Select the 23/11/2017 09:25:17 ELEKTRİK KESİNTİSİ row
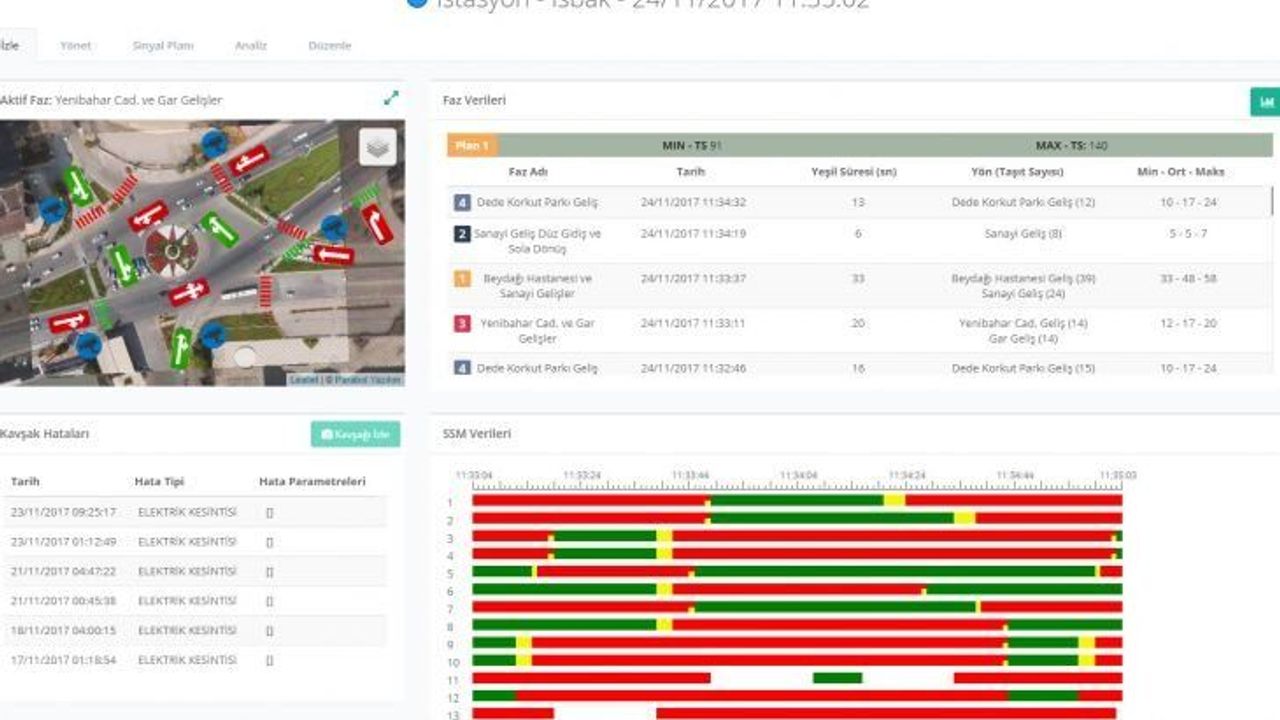Screen dimensions: 1280x720 [193, 512]
